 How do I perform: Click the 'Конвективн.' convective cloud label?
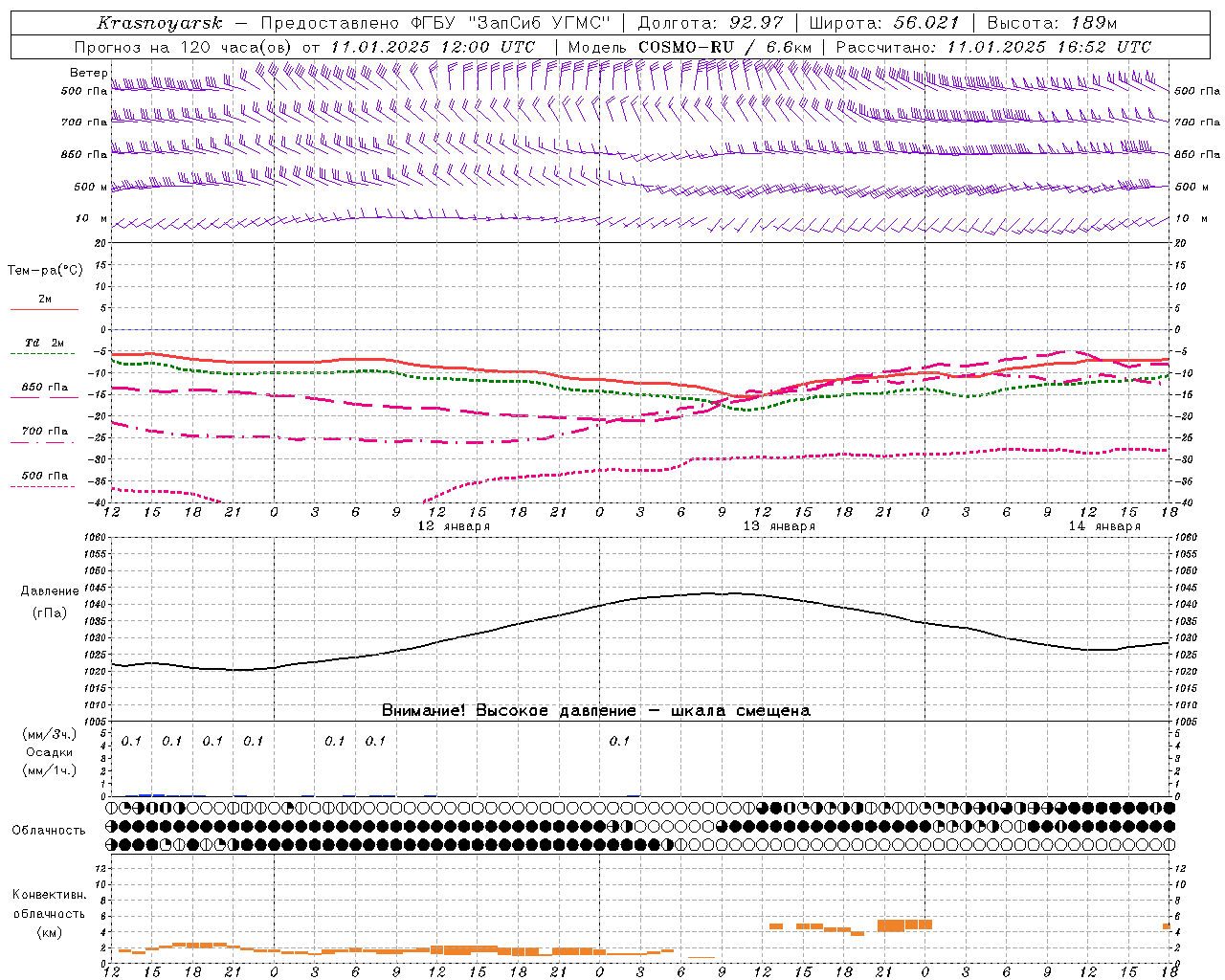[x=49, y=895]
